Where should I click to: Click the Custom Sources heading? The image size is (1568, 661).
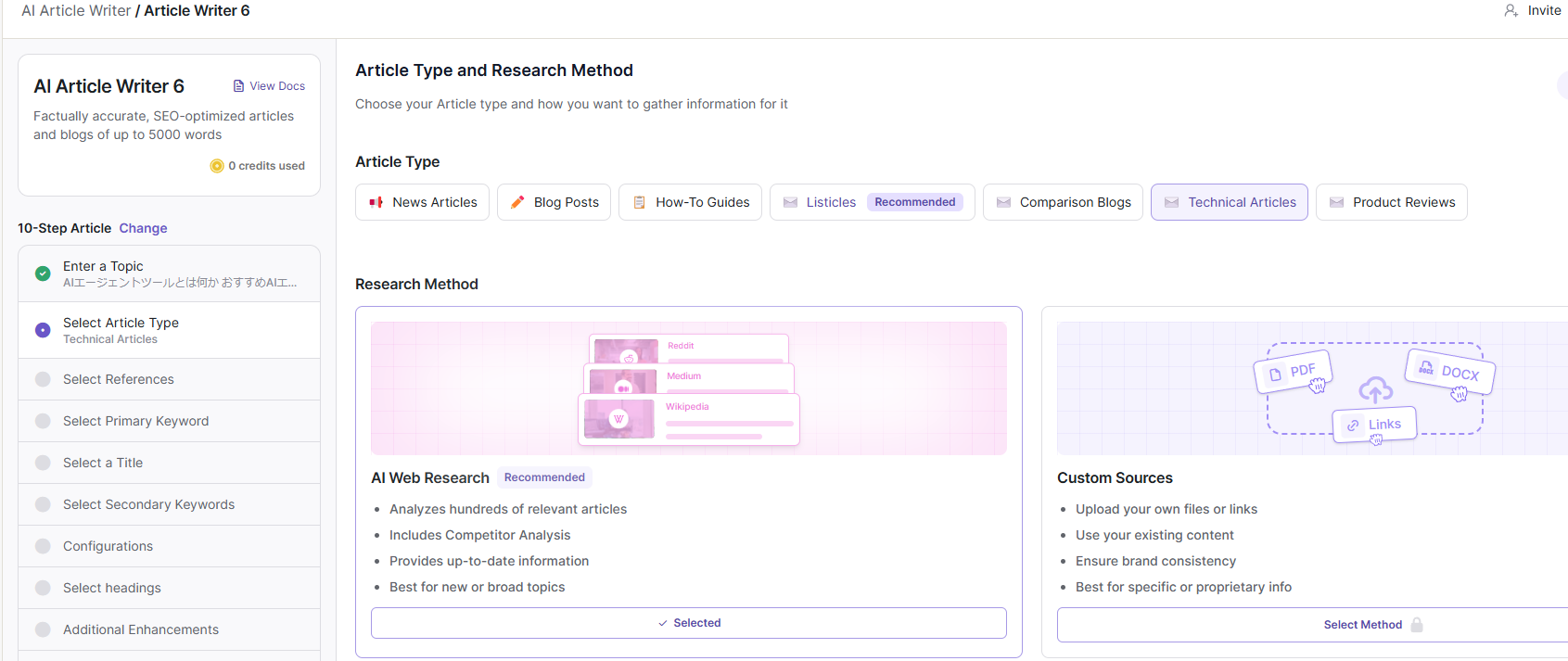[1115, 477]
